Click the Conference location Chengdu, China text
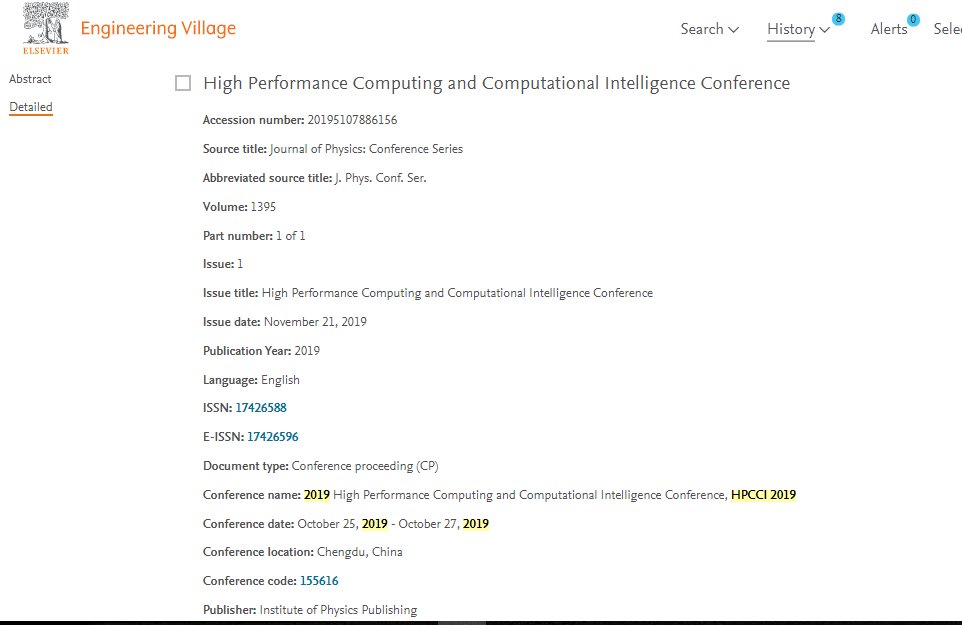 359,552
